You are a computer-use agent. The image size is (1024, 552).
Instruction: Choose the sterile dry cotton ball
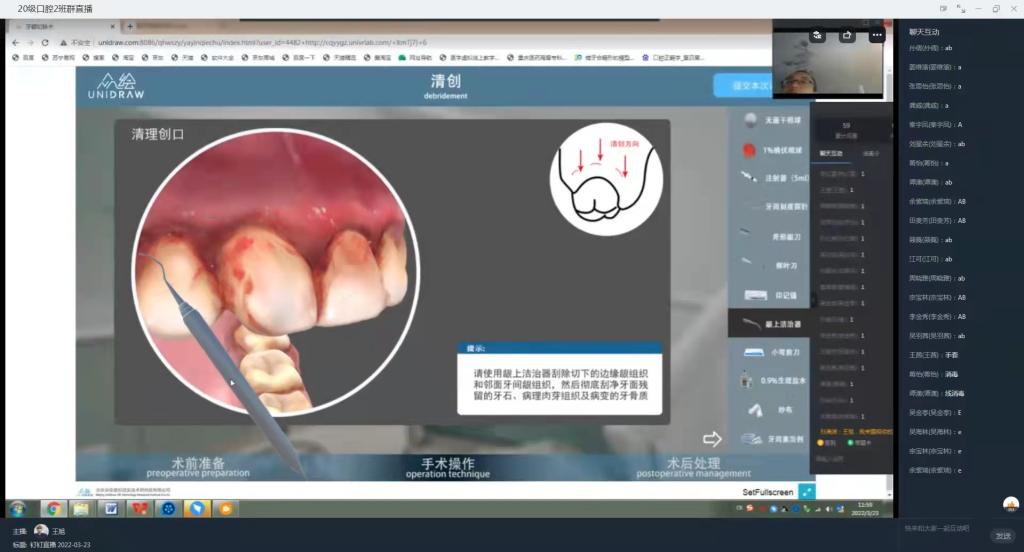[x=768, y=121]
